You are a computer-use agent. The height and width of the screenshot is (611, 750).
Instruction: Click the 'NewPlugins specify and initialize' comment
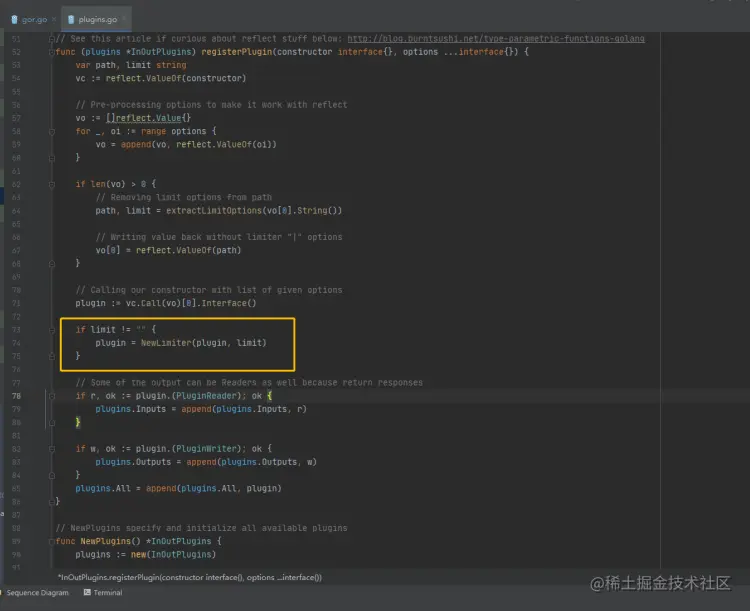click(201, 528)
